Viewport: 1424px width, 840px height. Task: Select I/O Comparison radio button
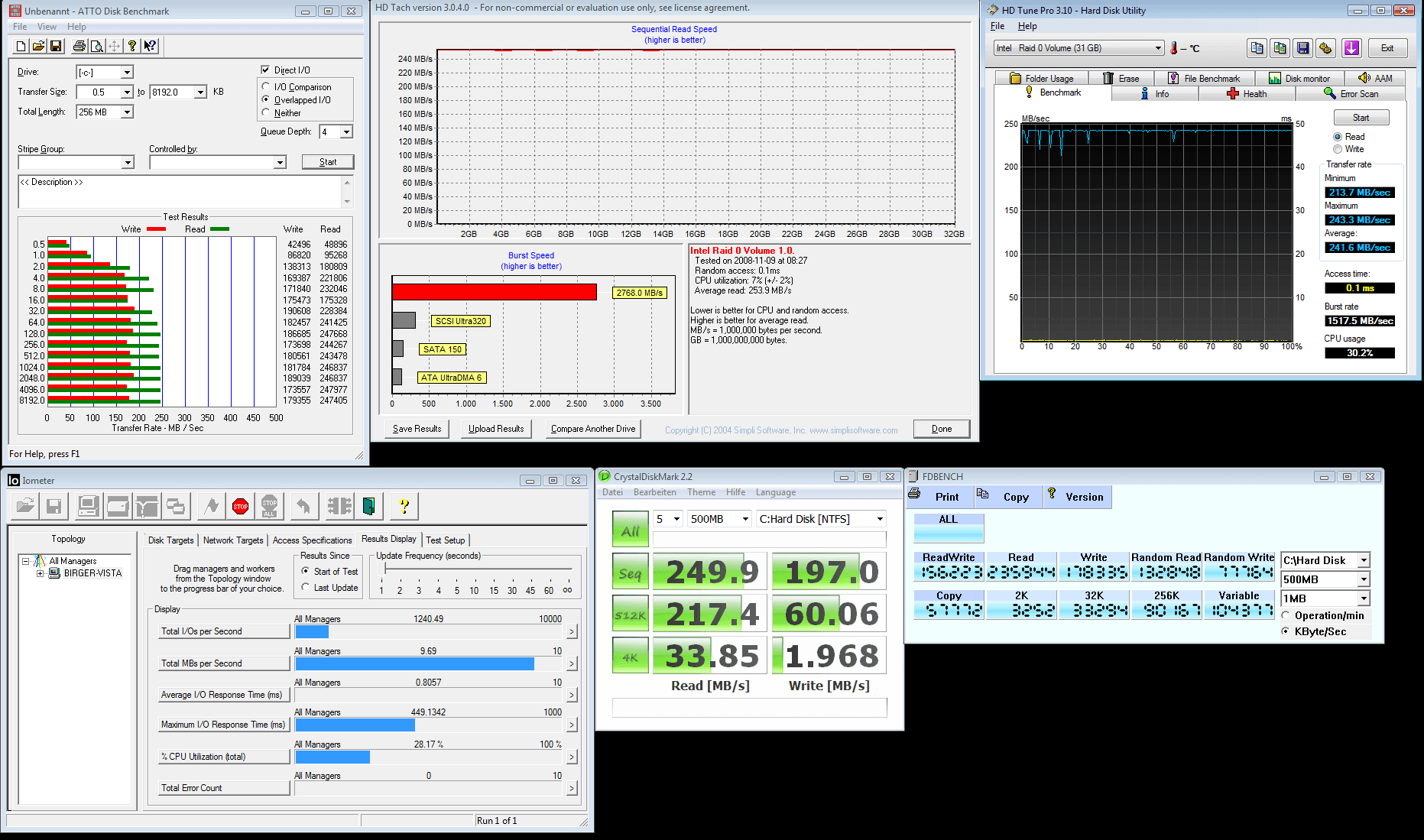[x=266, y=86]
